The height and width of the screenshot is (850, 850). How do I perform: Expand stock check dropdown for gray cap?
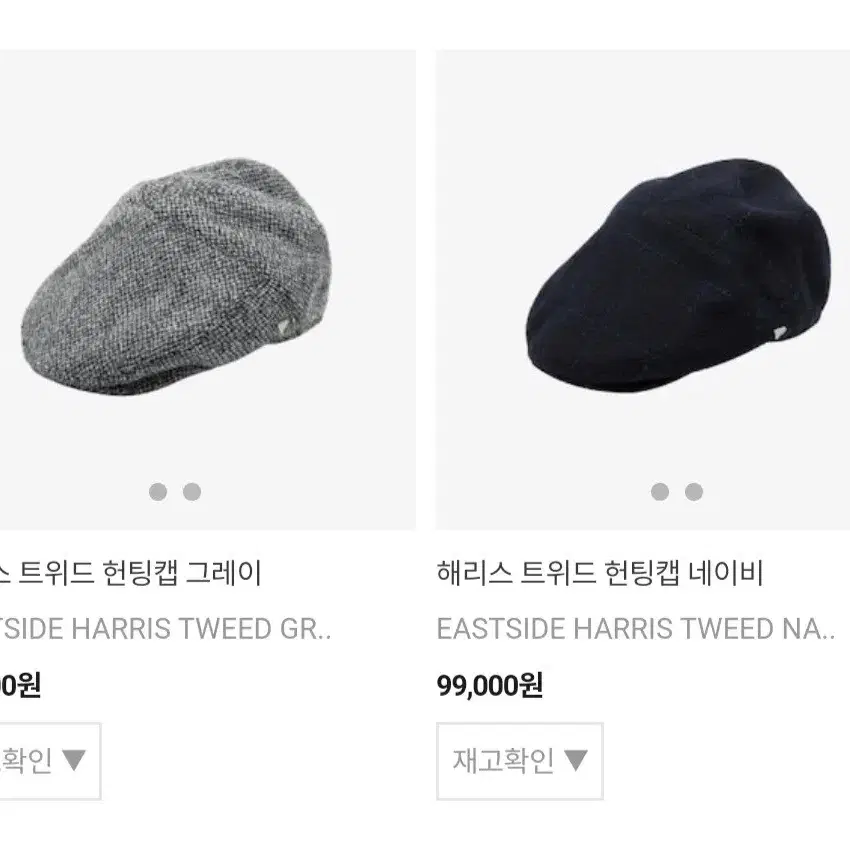click(50, 761)
